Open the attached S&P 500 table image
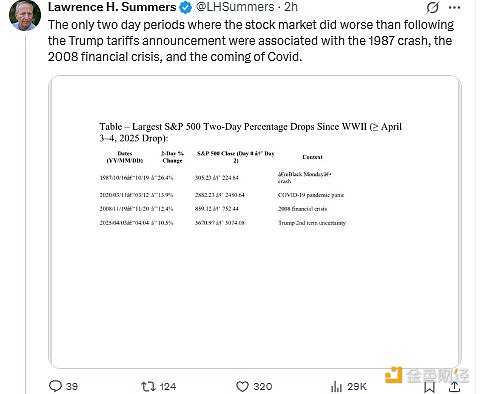This screenshot has height=394, width=480. point(255,222)
